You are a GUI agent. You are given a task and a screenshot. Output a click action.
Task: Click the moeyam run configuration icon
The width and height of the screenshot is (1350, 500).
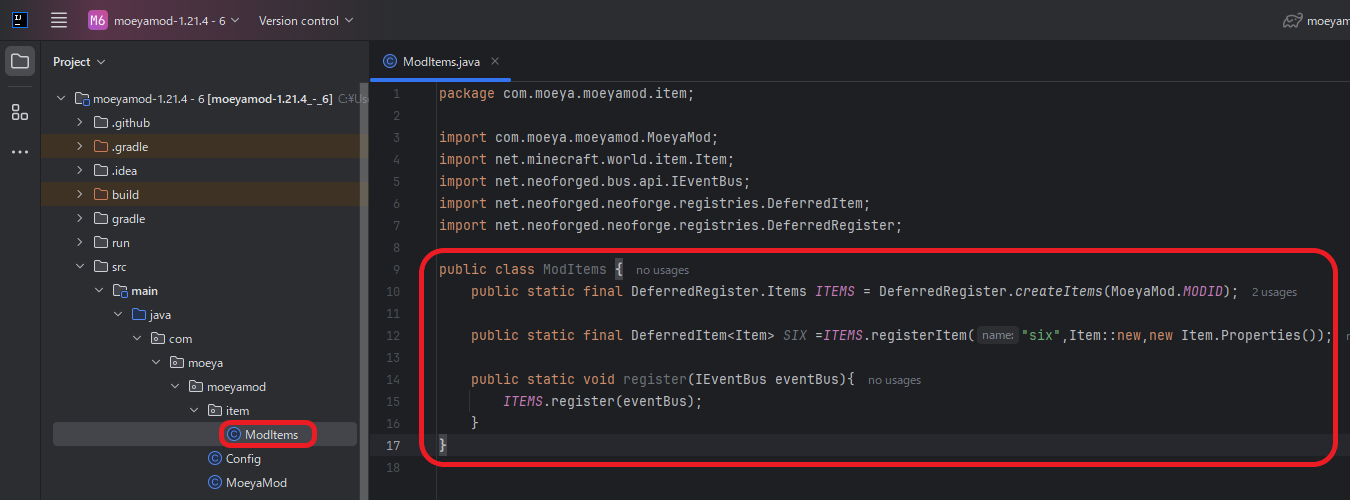pos(1293,20)
